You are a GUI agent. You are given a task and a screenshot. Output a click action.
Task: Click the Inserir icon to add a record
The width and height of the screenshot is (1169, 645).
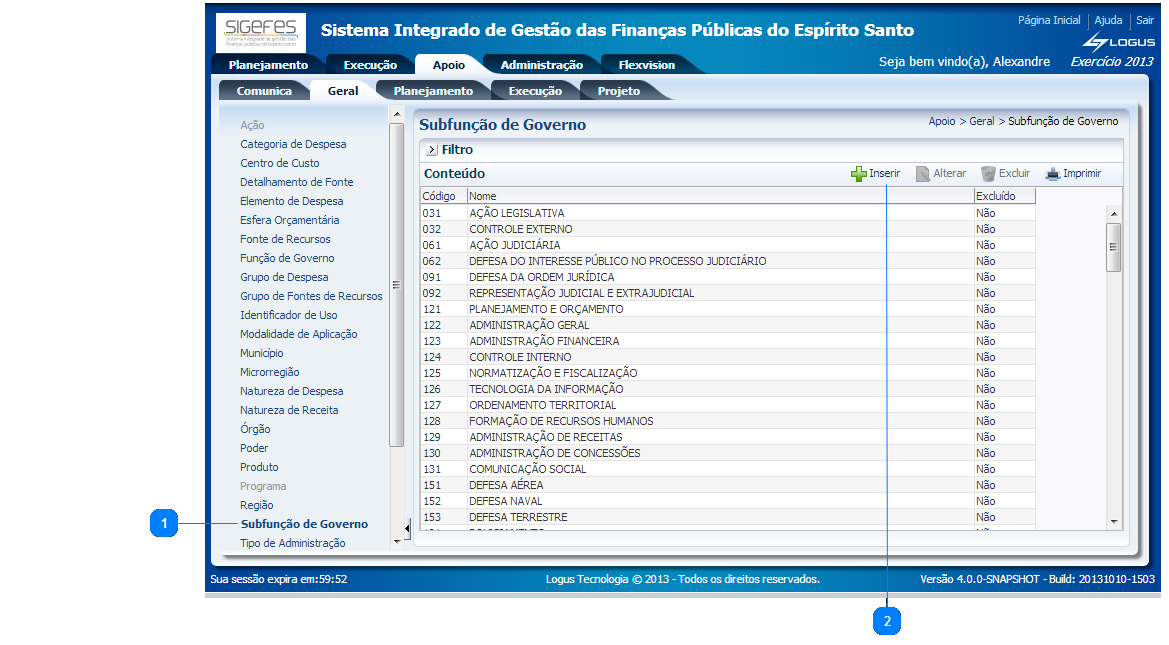click(874, 173)
